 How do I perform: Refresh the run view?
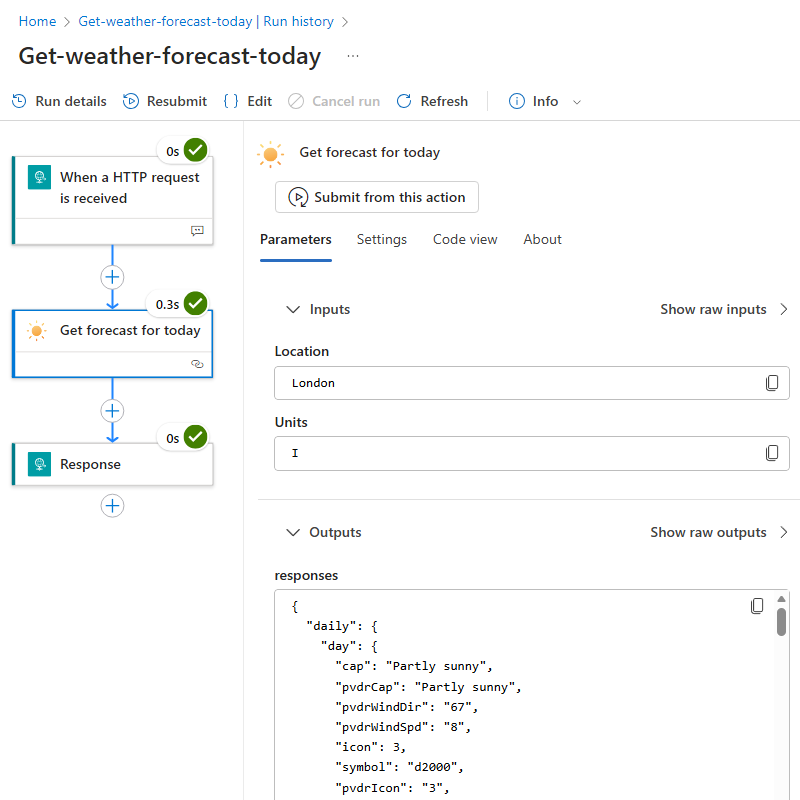[x=432, y=101]
